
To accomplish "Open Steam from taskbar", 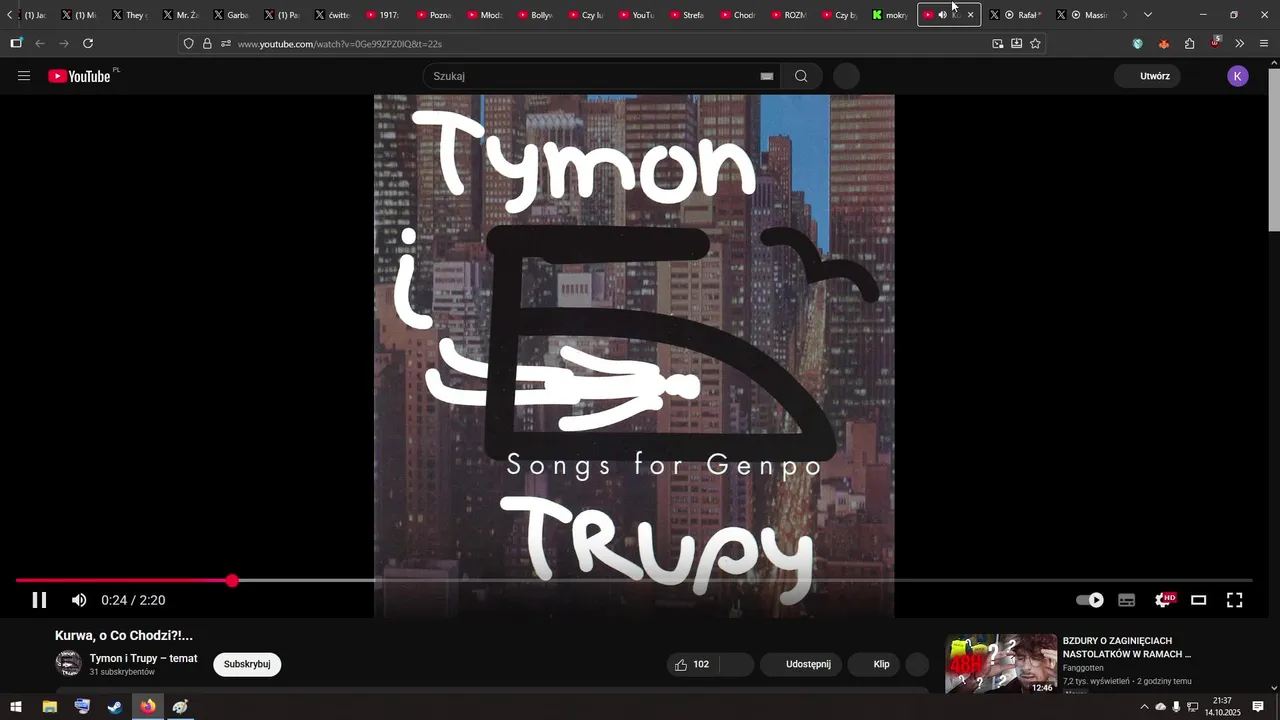I will coord(115,707).
